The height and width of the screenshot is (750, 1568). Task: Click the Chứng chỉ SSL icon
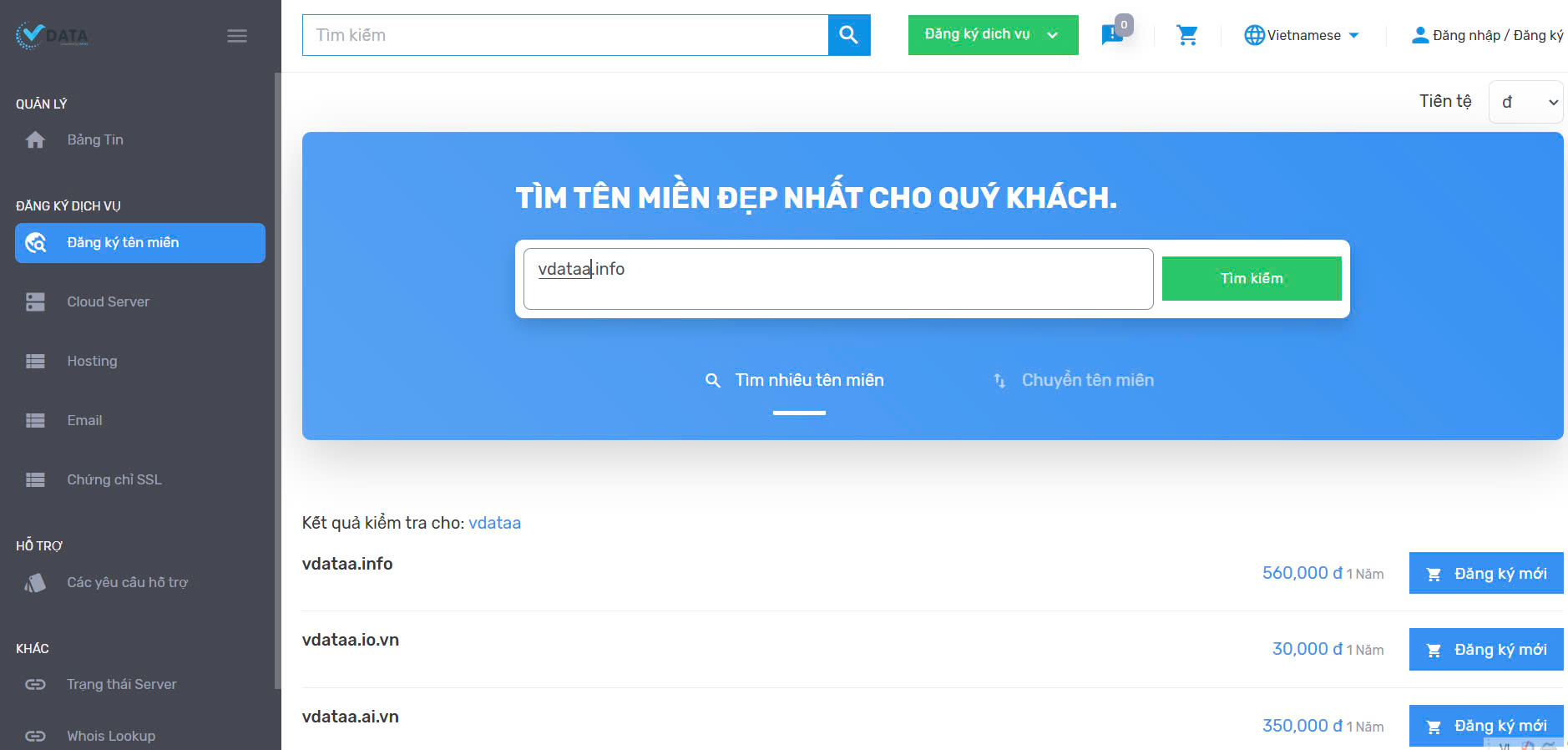pyautogui.click(x=35, y=479)
